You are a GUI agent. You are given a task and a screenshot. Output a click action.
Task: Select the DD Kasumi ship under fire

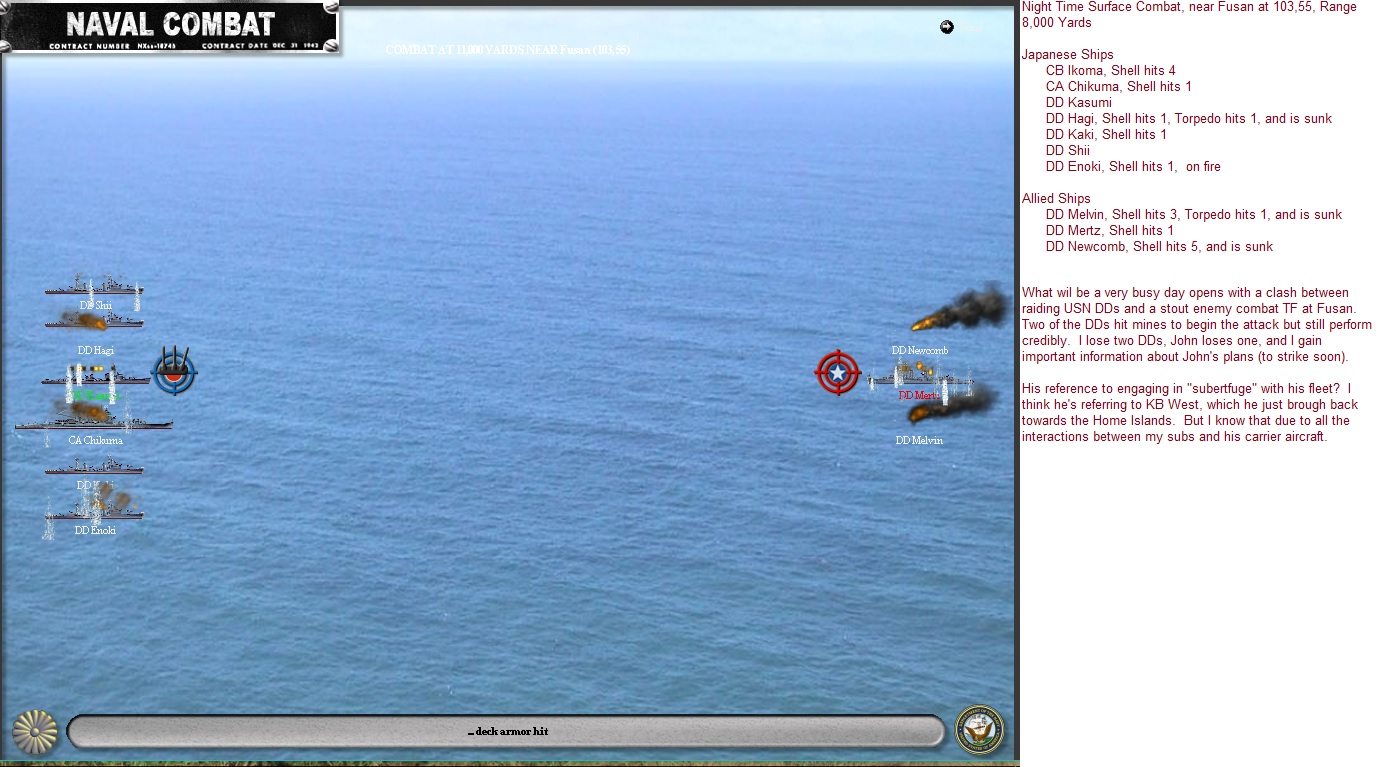(x=95, y=377)
